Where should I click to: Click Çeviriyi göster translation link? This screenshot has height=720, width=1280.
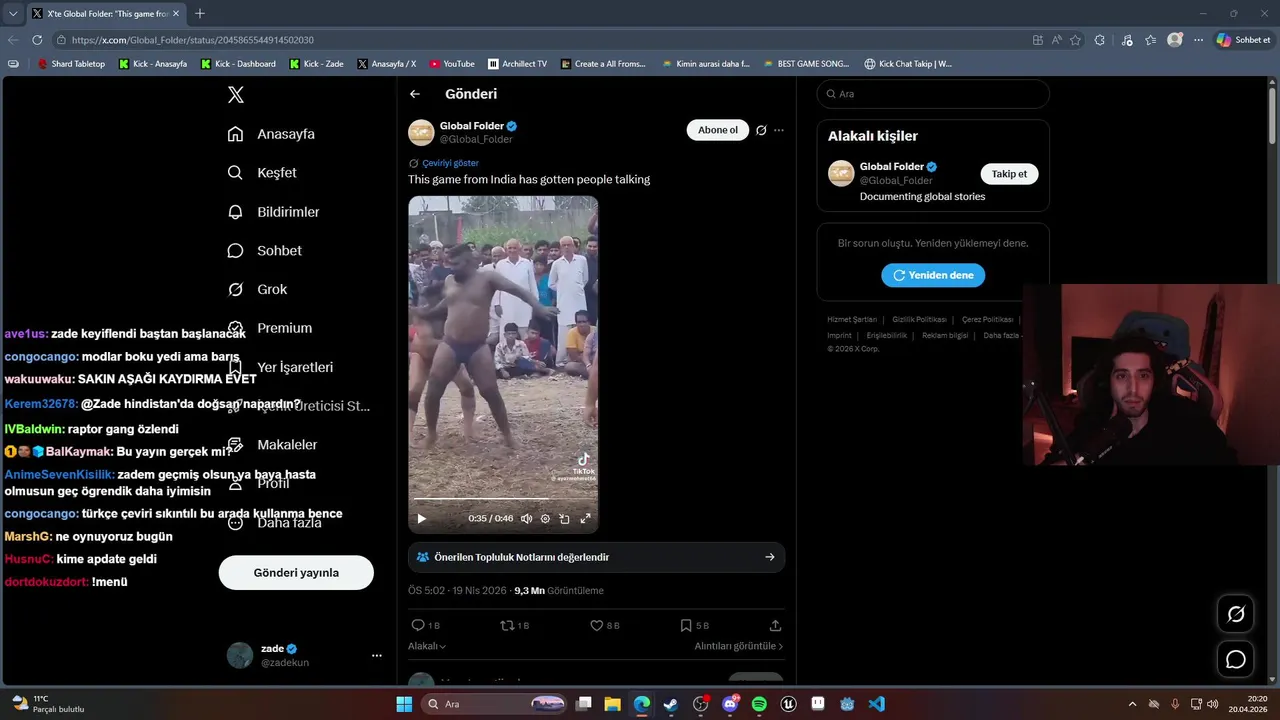tap(450, 163)
